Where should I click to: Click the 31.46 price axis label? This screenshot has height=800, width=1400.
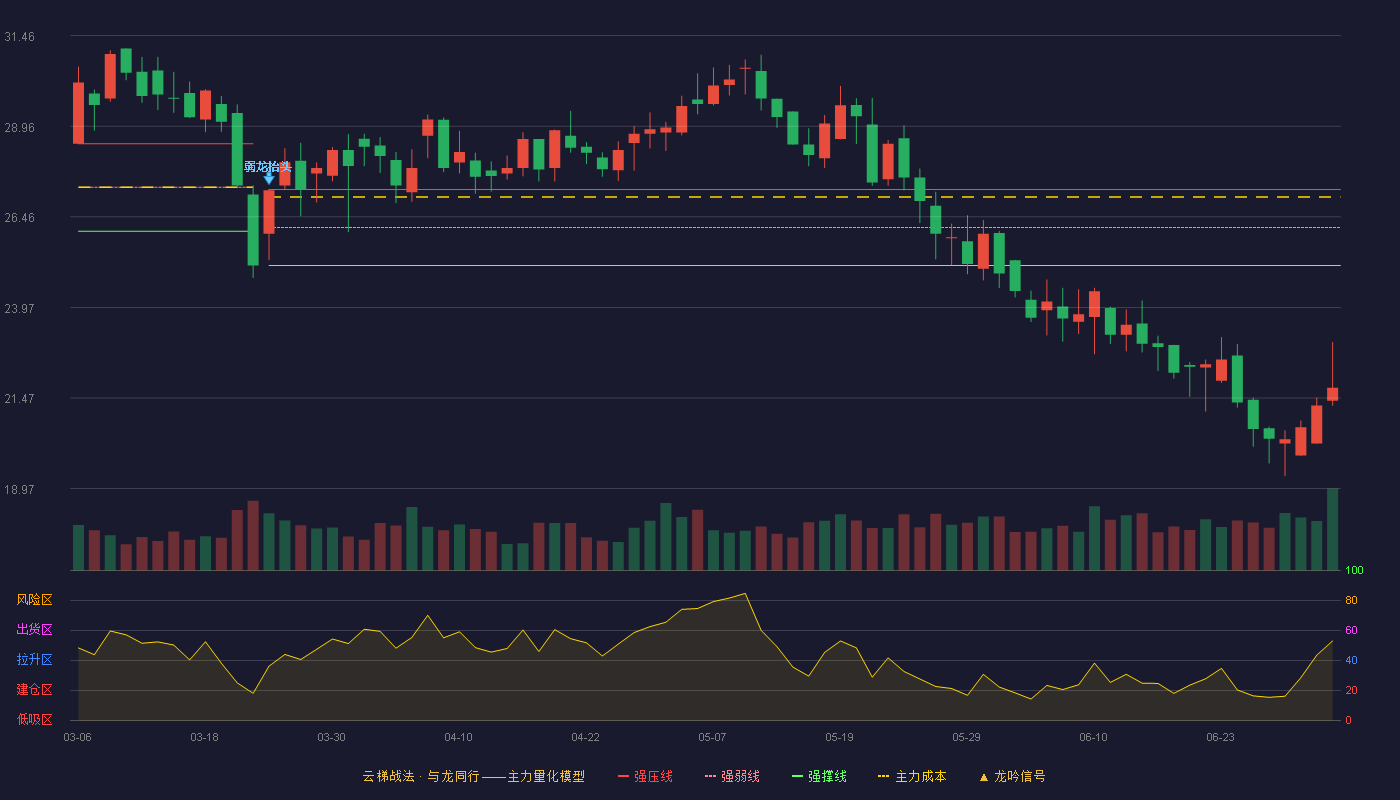pyautogui.click(x=19, y=37)
